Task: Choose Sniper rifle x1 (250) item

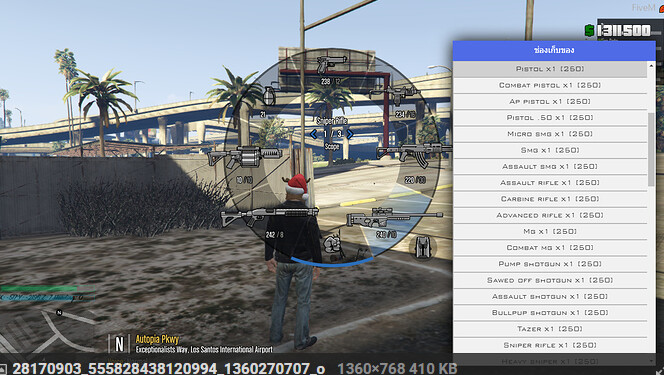Action: click(550, 345)
